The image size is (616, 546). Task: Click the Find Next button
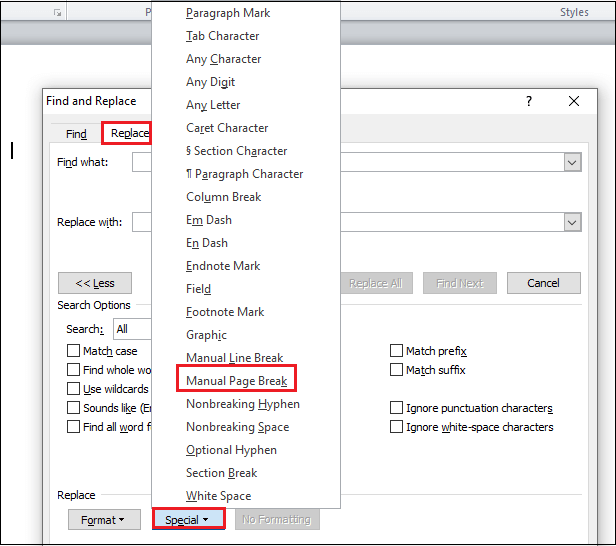tap(460, 283)
